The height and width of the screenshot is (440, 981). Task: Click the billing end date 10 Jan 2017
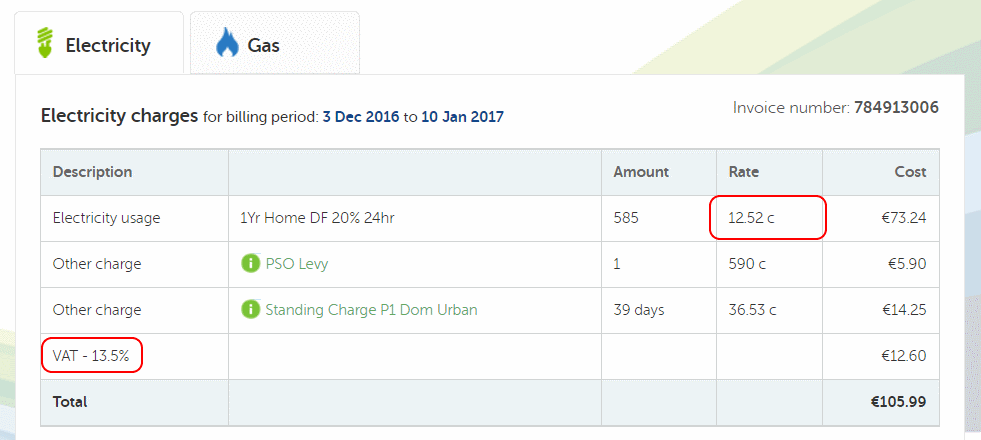462,116
